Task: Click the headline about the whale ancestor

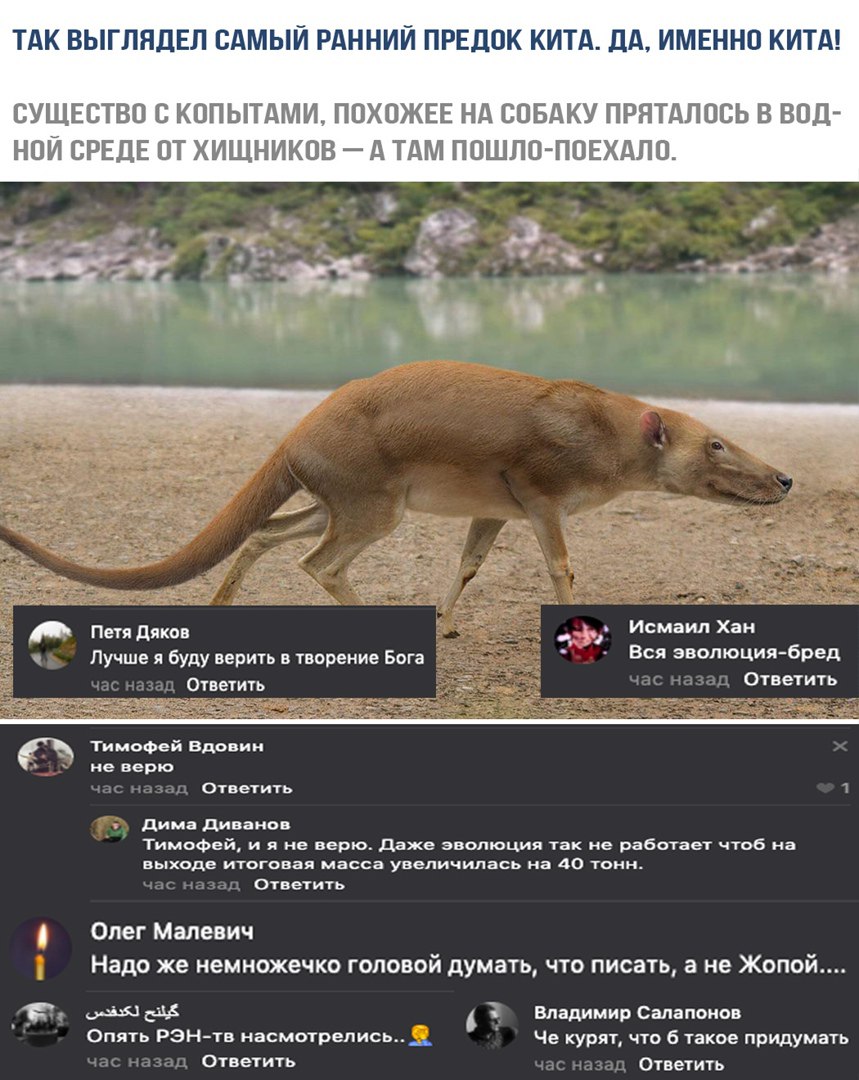Action: pyautogui.click(x=427, y=40)
